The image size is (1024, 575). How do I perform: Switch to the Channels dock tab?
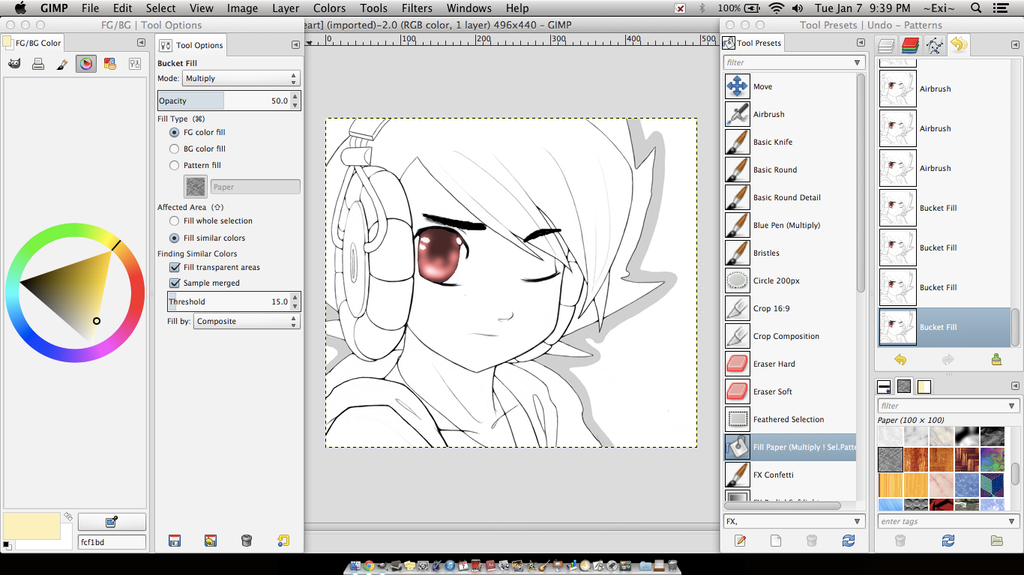pos(910,45)
